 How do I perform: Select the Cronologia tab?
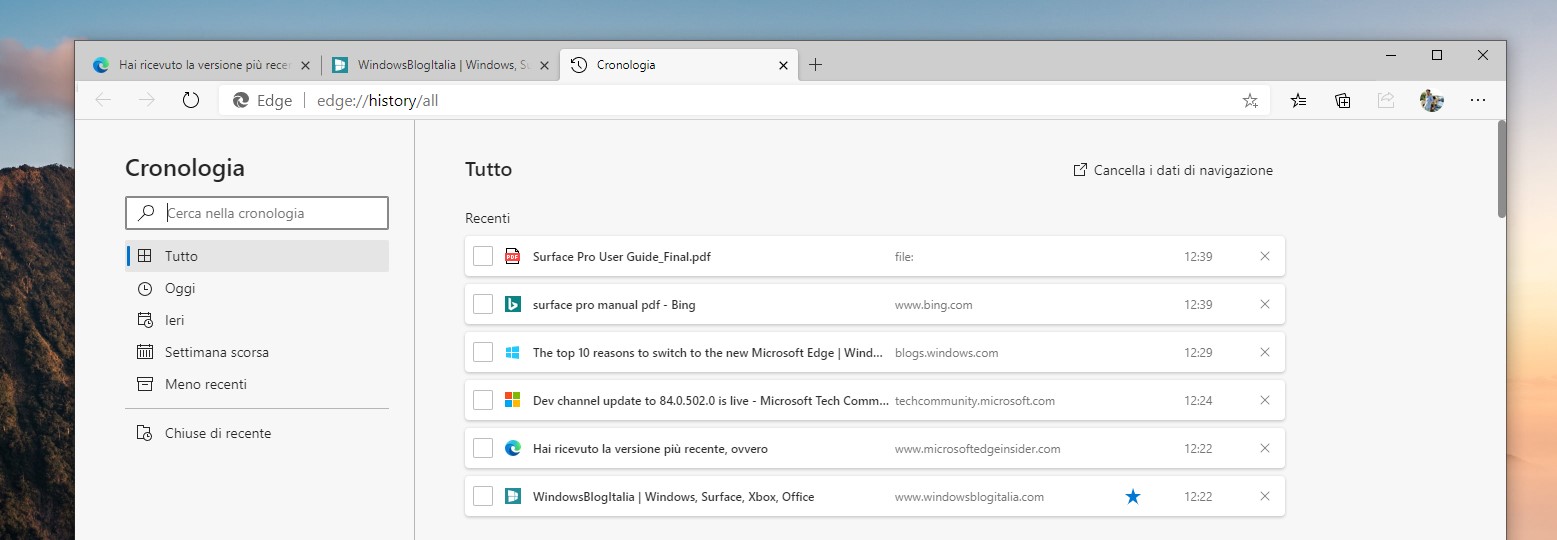pyautogui.click(x=680, y=65)
